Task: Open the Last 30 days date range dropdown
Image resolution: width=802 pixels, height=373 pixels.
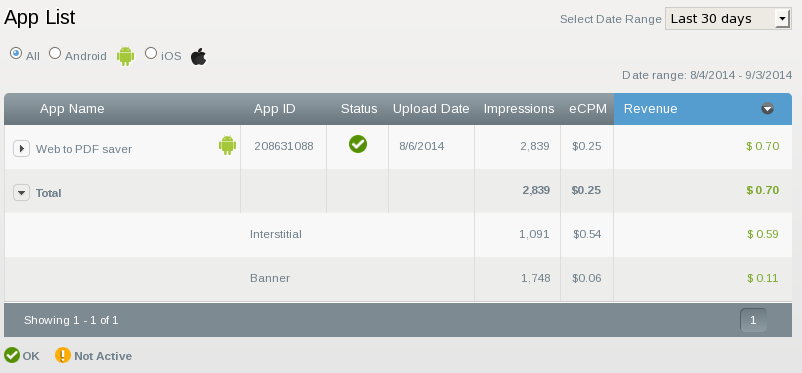Action: [728, 19]
